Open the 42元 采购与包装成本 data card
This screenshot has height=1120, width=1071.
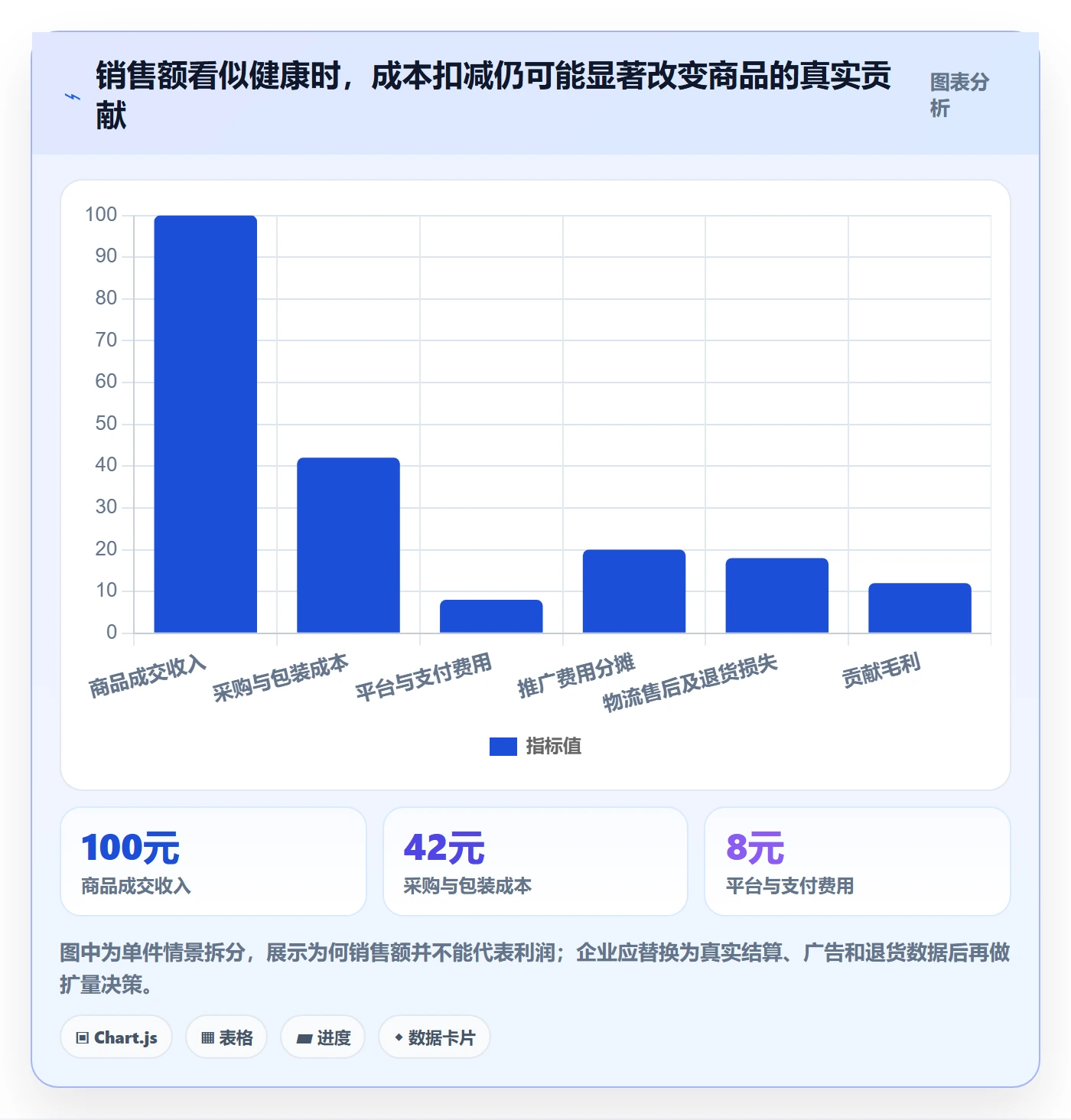point(535,861)
